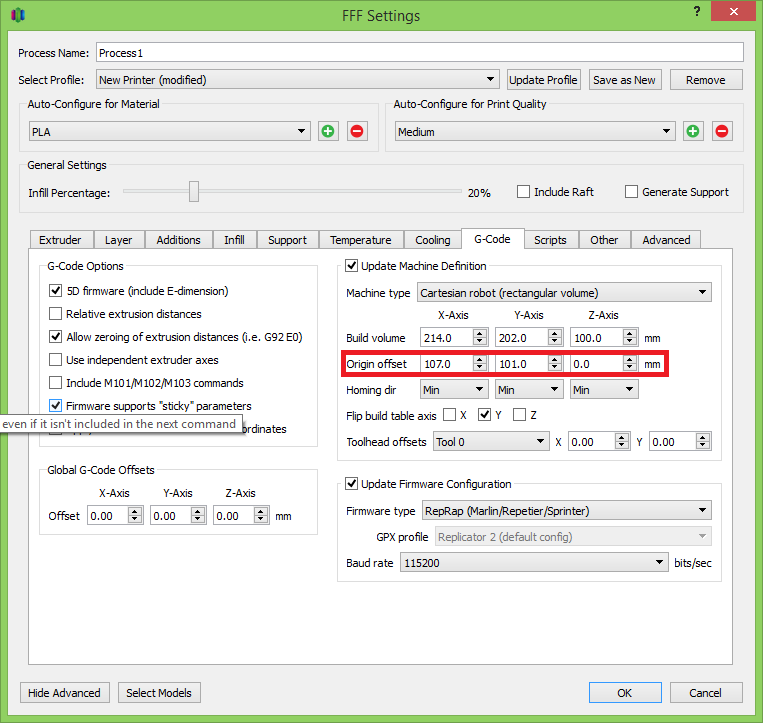Switch to the Additions tab
Viewport: 763px width, 723px height.
click(x=178, y=240)
